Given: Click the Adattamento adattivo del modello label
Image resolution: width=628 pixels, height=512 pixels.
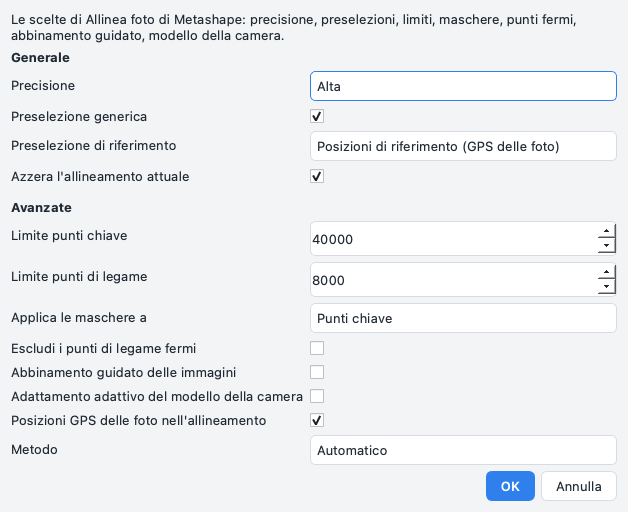Looking at the screenshot, I should coord(157,397).
